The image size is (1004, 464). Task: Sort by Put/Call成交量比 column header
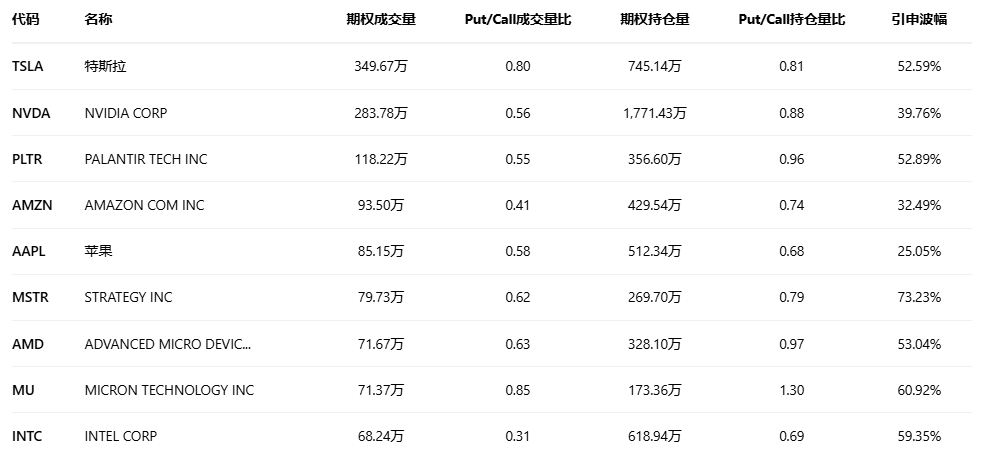(518, 20)
